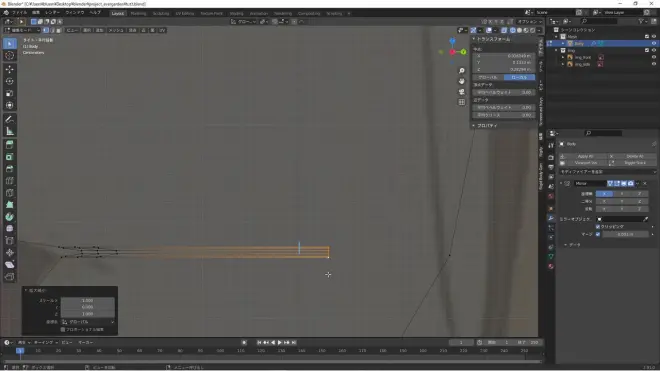660x371 pixels.
Task: Hide the Body object via eye icon
Action: pos(654,43)
